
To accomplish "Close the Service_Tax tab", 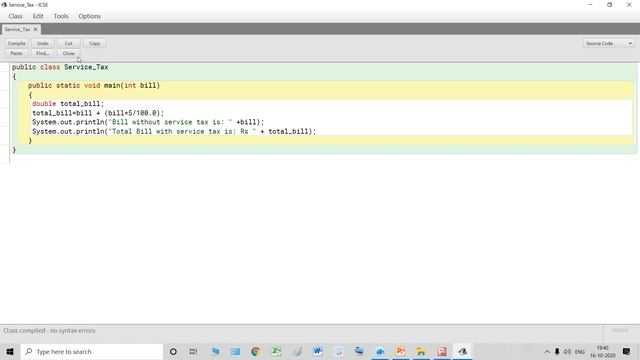I will 36,29.
